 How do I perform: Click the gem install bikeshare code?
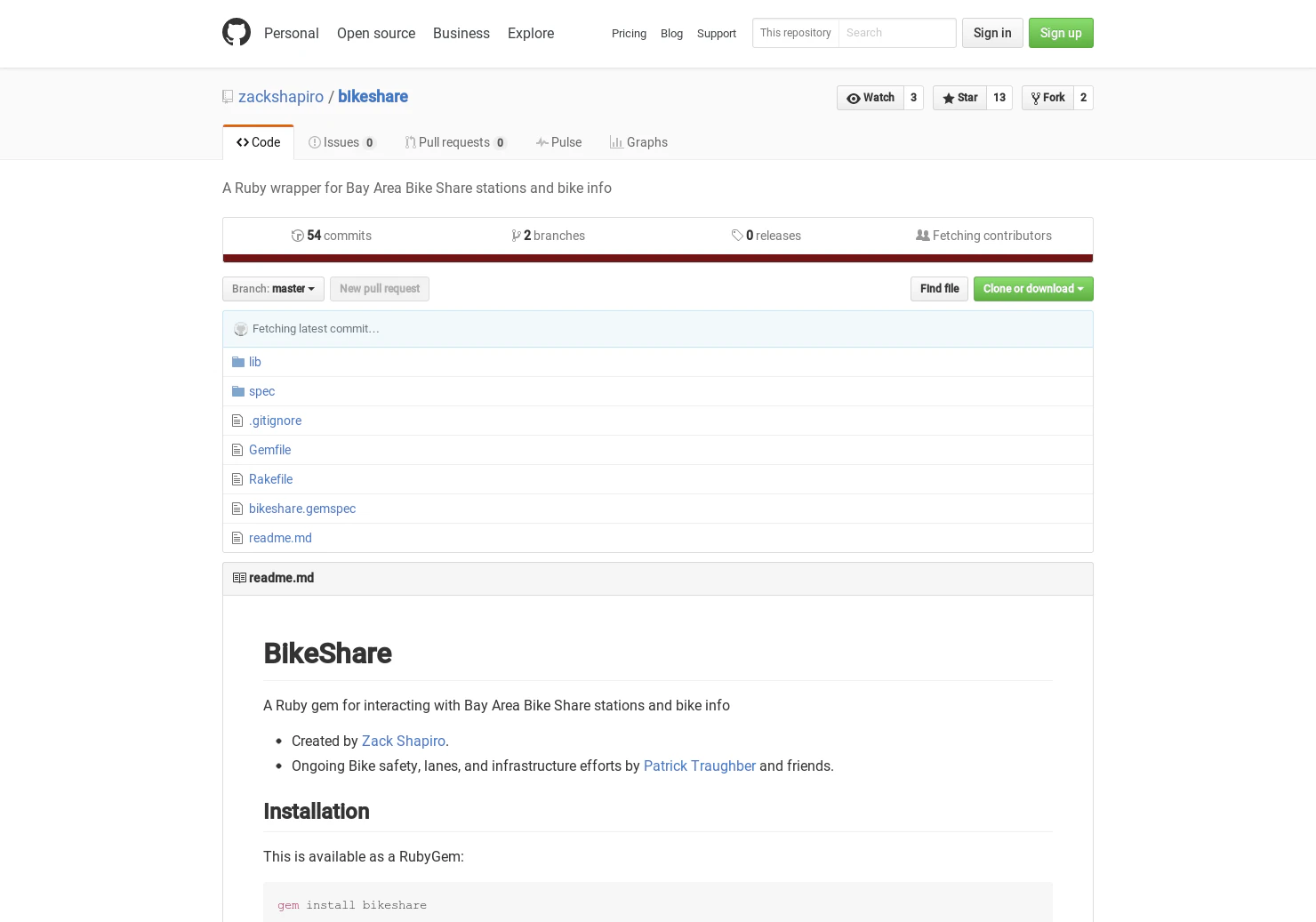[352, 905]
